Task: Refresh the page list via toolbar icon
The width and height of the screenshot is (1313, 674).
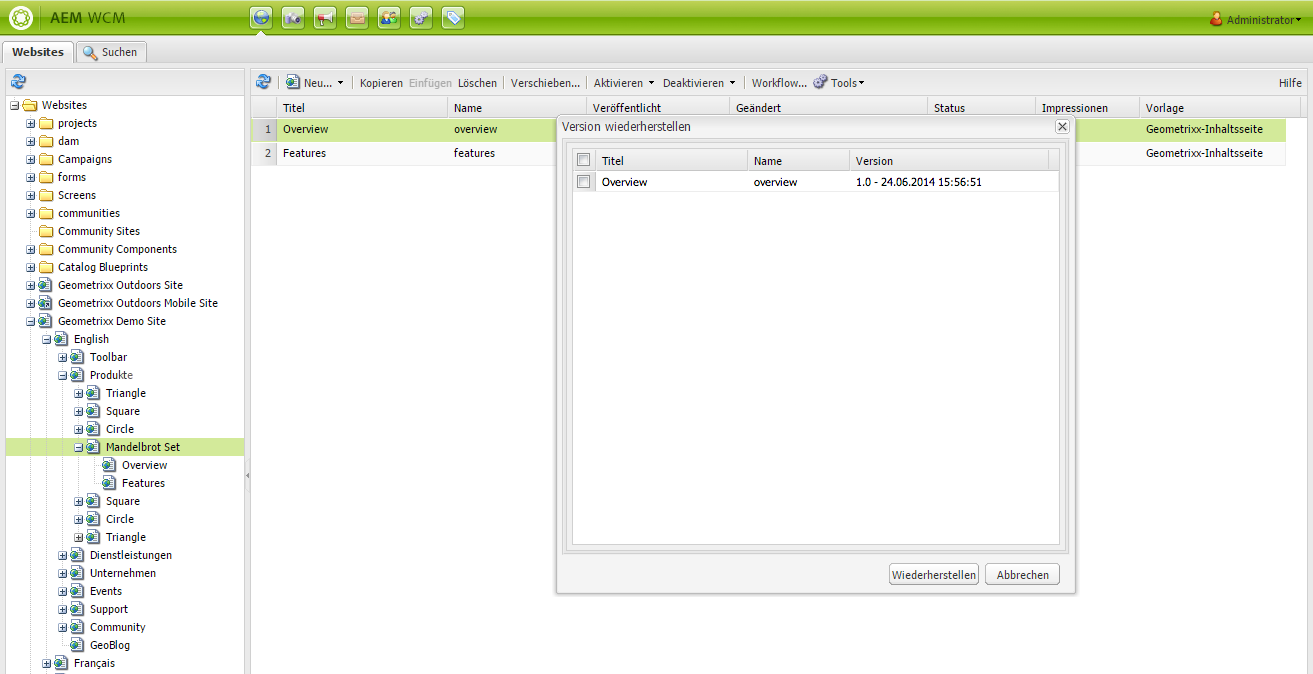Action: 264,82
